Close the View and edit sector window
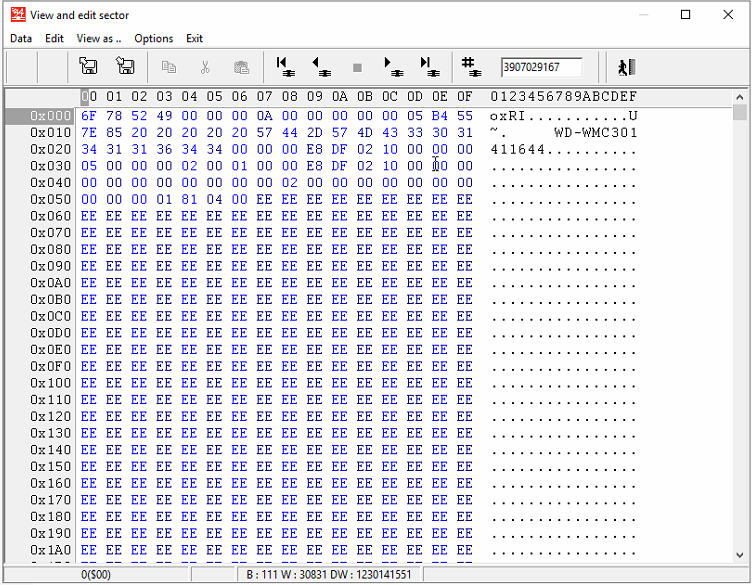Screen dimensions: 752x585 click(x=728, y=15)
